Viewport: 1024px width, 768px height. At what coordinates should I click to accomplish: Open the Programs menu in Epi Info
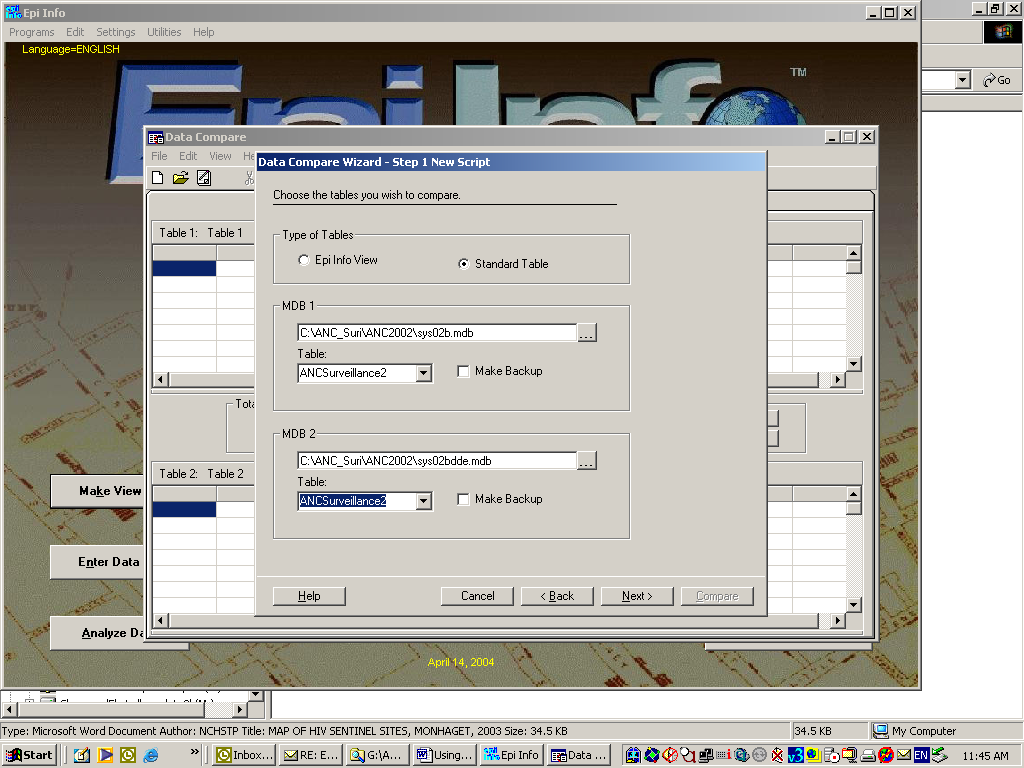tap(31, 32)
